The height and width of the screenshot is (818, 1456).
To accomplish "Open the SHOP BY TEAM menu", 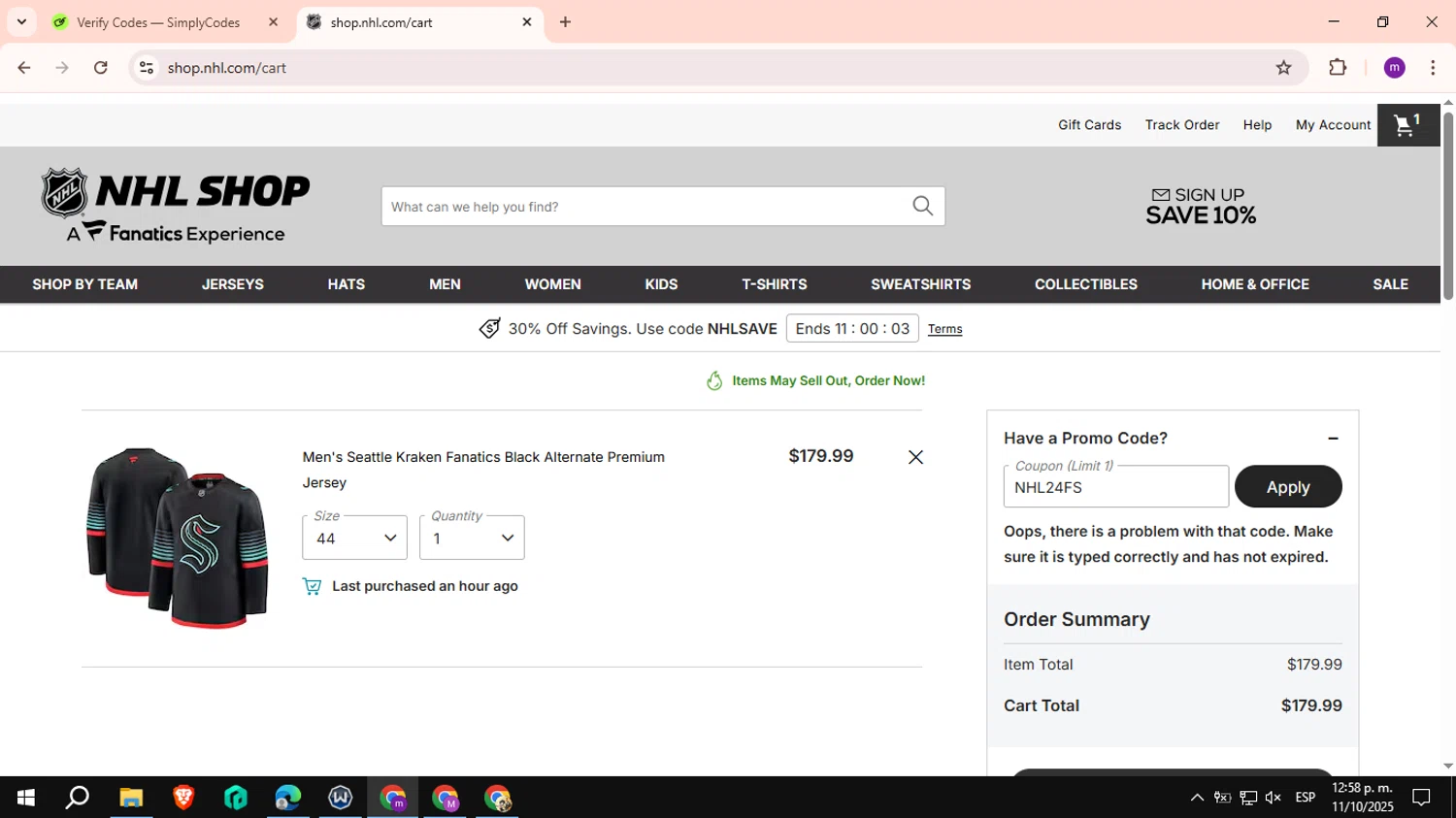I will (x=84, y=284).
